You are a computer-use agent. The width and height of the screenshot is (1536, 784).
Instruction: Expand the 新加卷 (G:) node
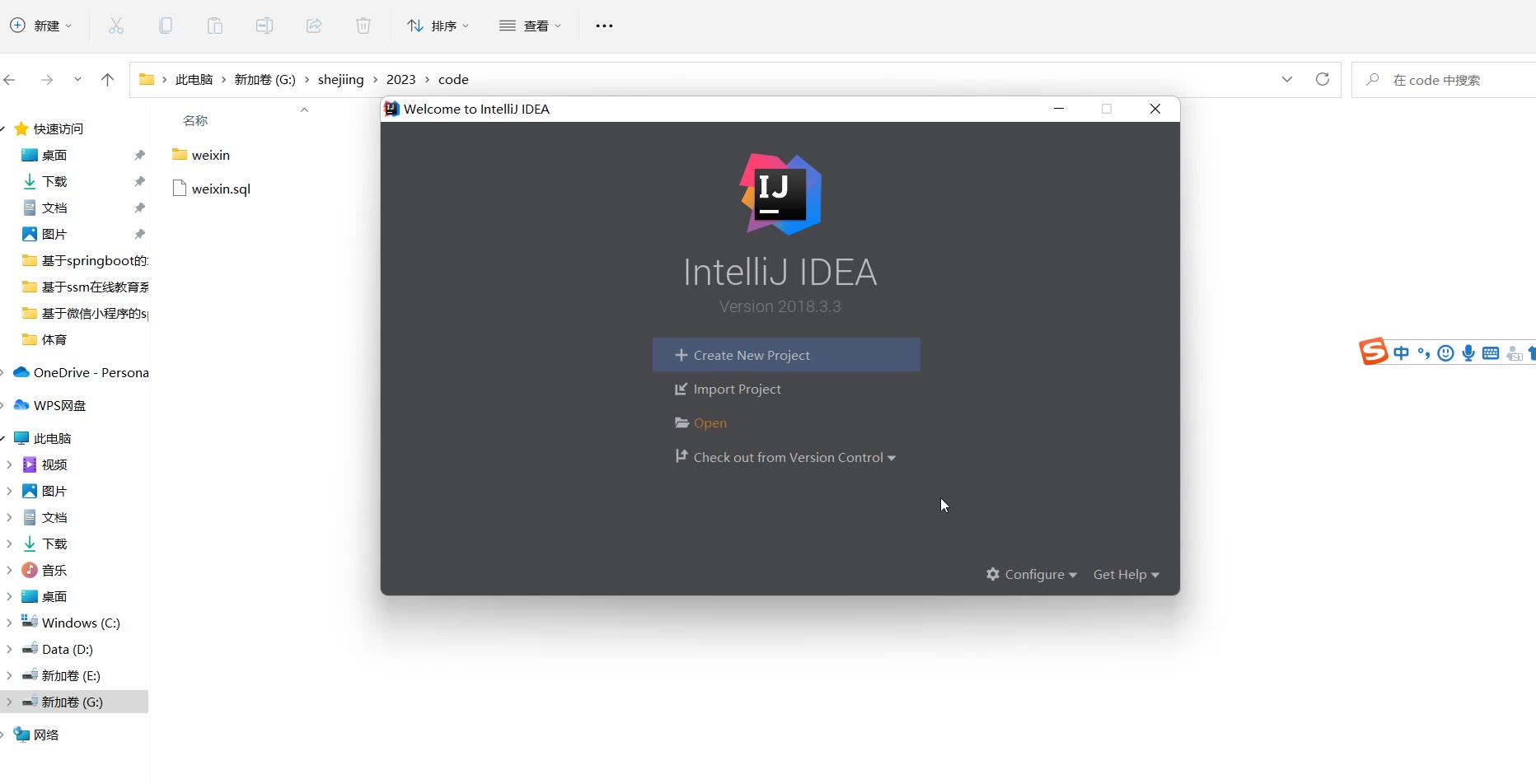[9, 702]
